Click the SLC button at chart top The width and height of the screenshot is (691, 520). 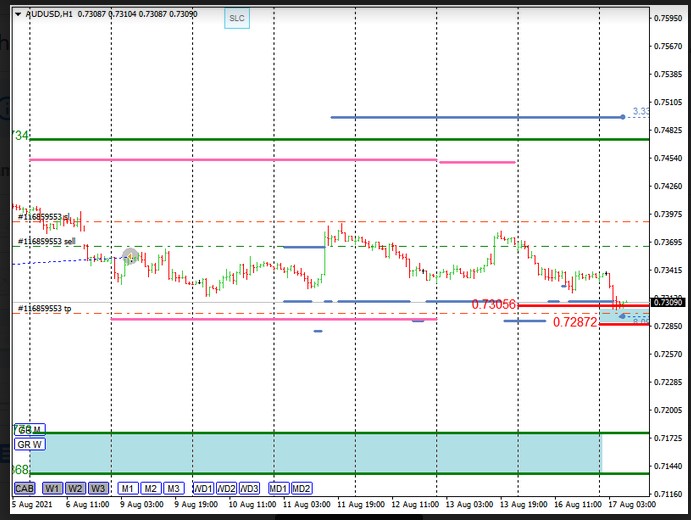(x=236, y=18)
